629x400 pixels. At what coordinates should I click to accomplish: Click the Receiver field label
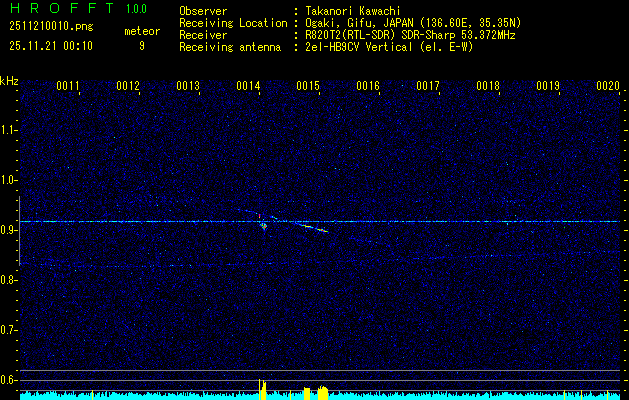tap(203, 35)
